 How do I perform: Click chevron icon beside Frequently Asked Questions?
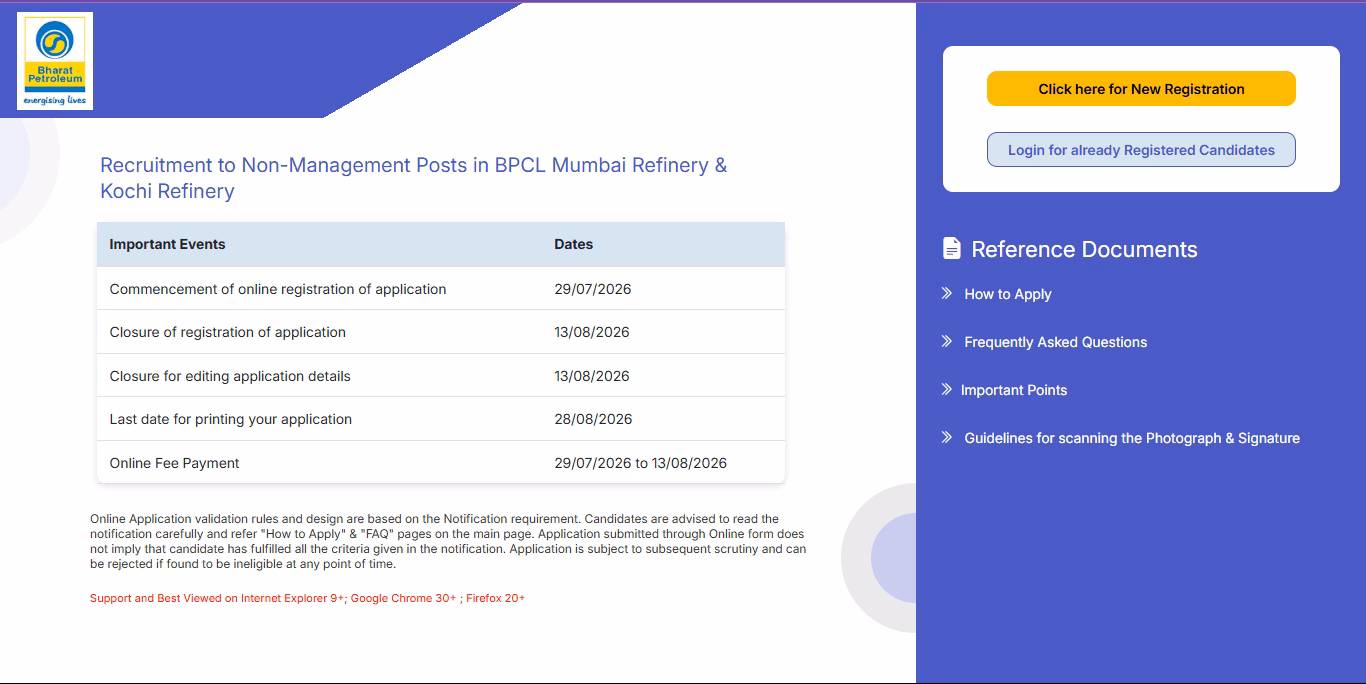pos(947,341)
